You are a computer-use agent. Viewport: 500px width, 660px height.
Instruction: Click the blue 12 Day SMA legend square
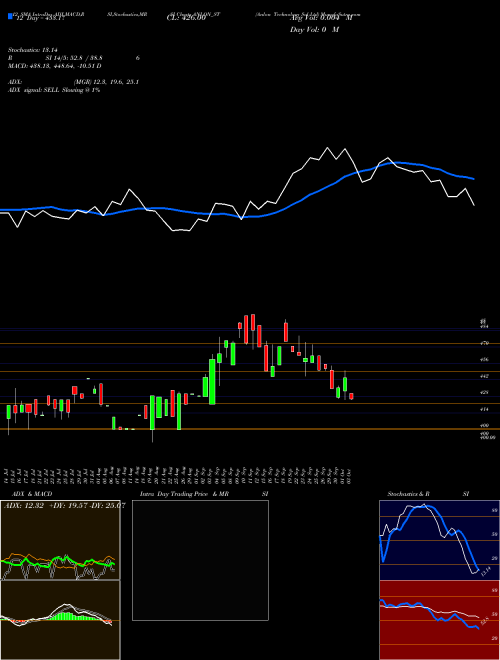10,17
